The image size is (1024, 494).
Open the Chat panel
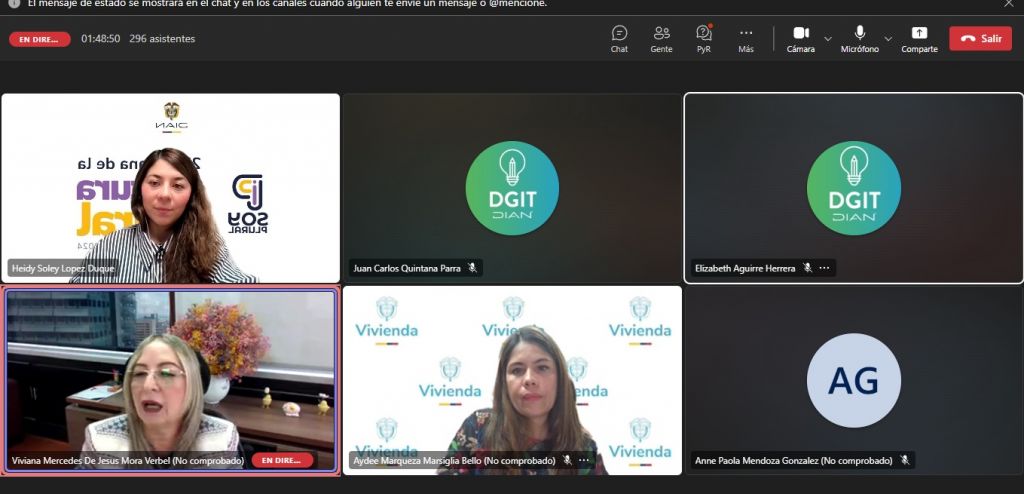619,39
